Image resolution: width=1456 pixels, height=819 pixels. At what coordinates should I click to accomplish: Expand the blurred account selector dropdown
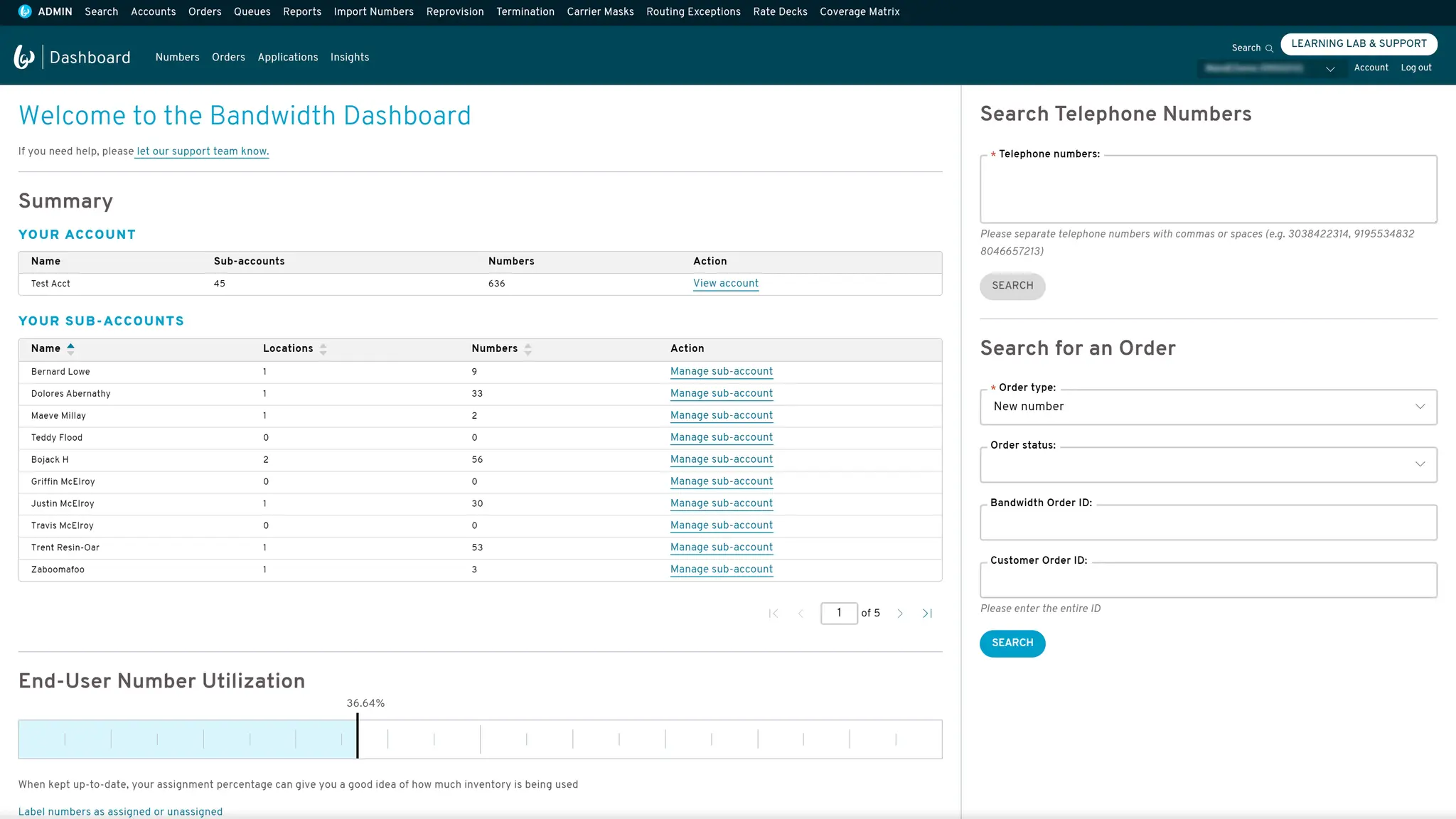click(x=1330, y=69)
